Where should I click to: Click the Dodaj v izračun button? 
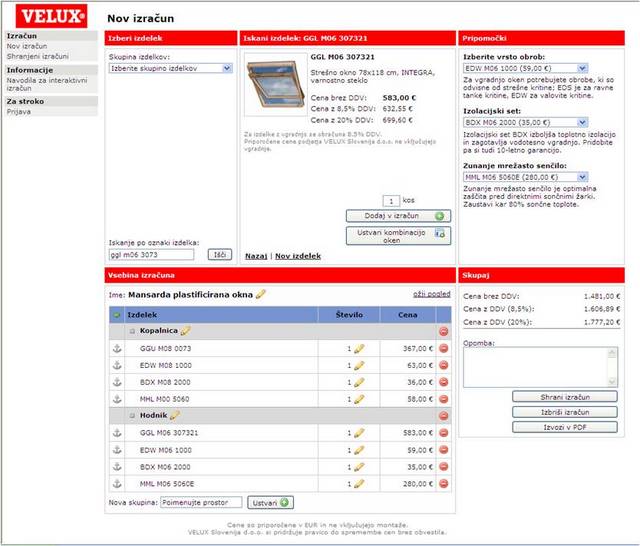point(398,215)
